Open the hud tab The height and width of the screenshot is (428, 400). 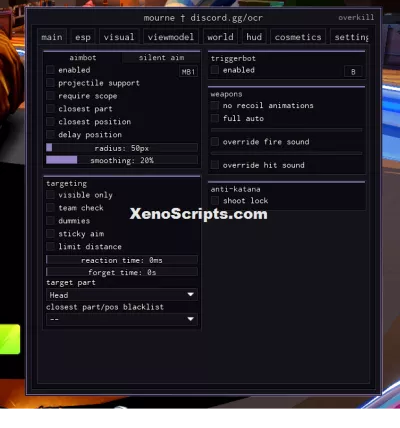[x=254, y=37]
